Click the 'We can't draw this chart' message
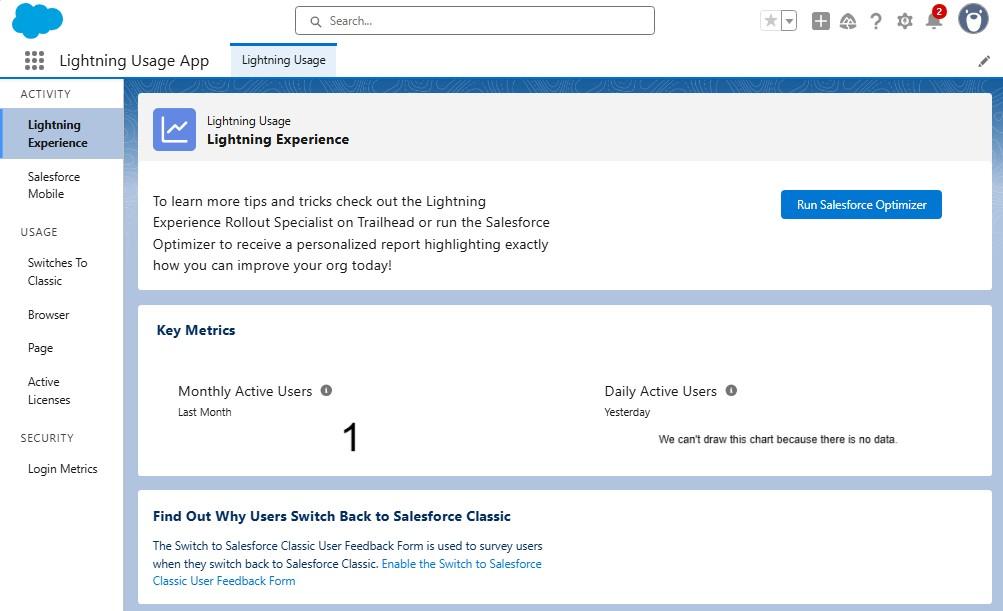 (778, 440)
